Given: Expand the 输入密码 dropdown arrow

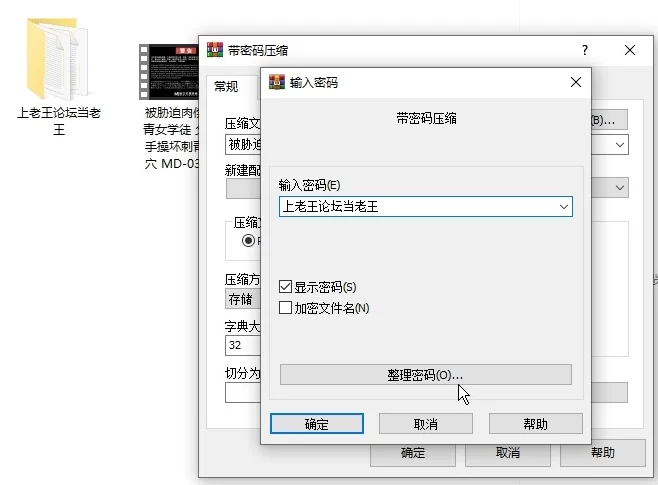Looking at the screenshot, I should pyautogui.click(x=564, y=207).
